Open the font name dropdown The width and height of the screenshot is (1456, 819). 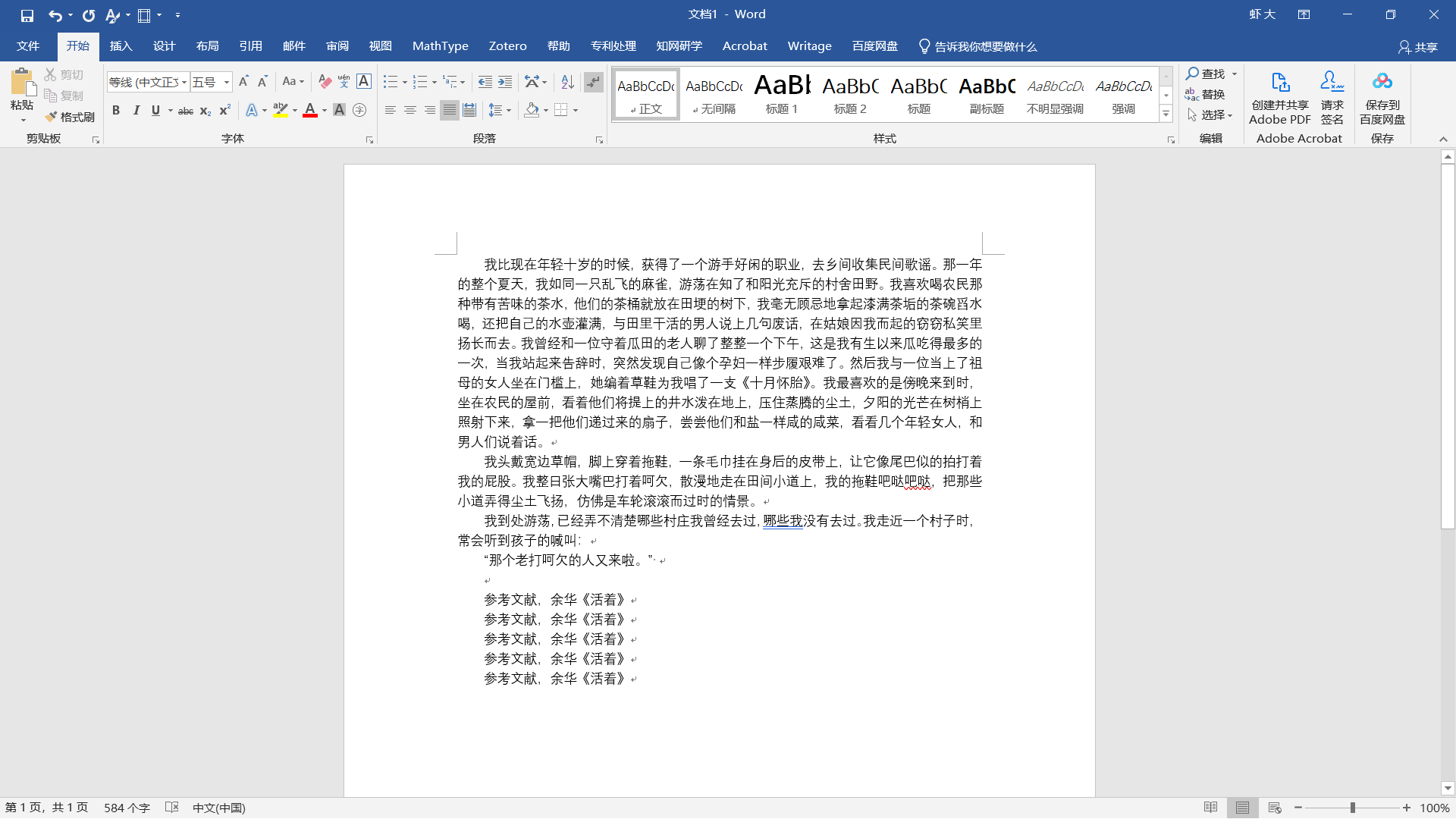pos(184,82)
